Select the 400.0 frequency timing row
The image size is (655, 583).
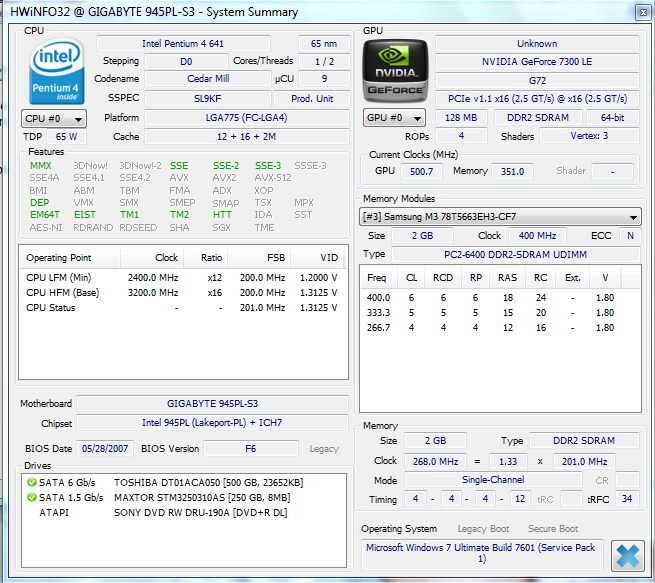[491, 298]
